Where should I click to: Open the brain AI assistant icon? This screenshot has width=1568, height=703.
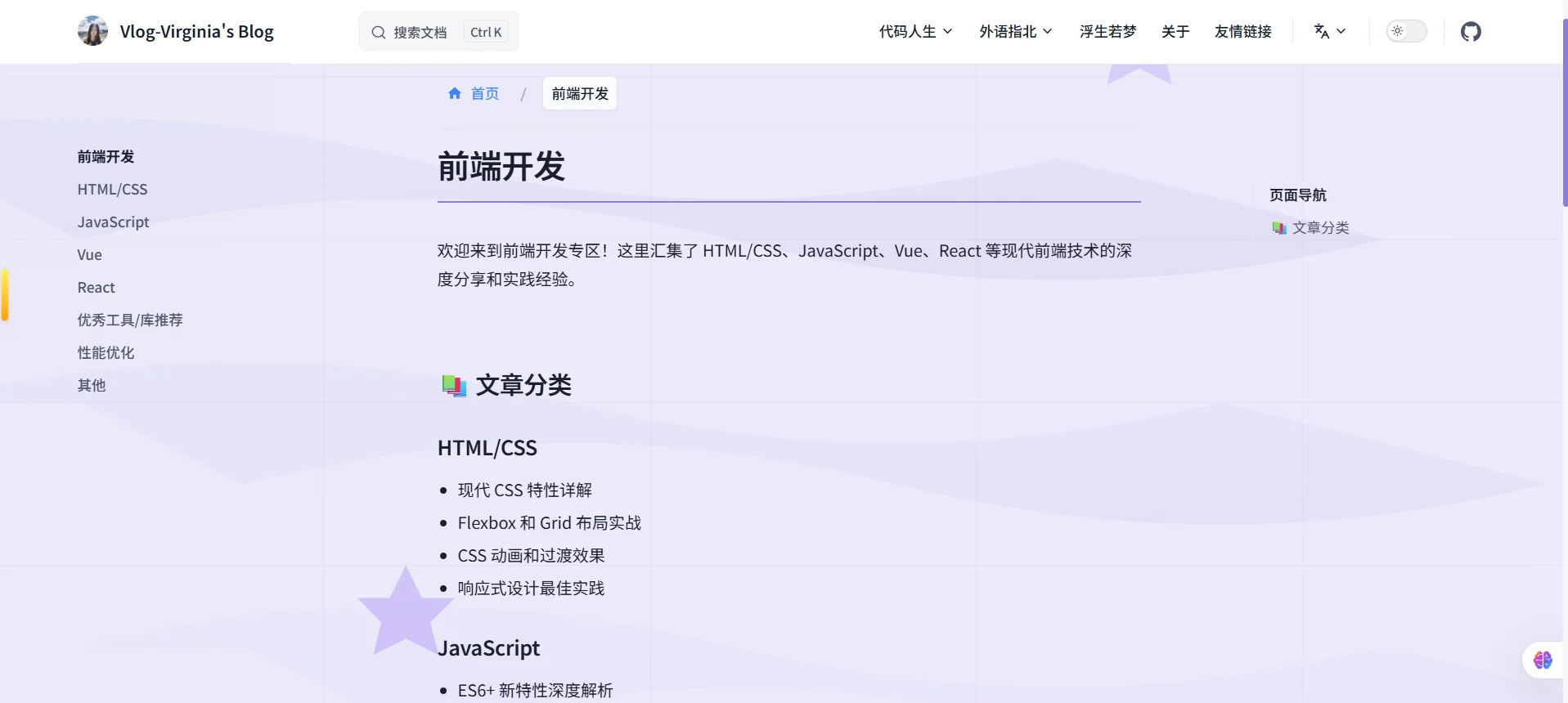[x=1543, y=660]
